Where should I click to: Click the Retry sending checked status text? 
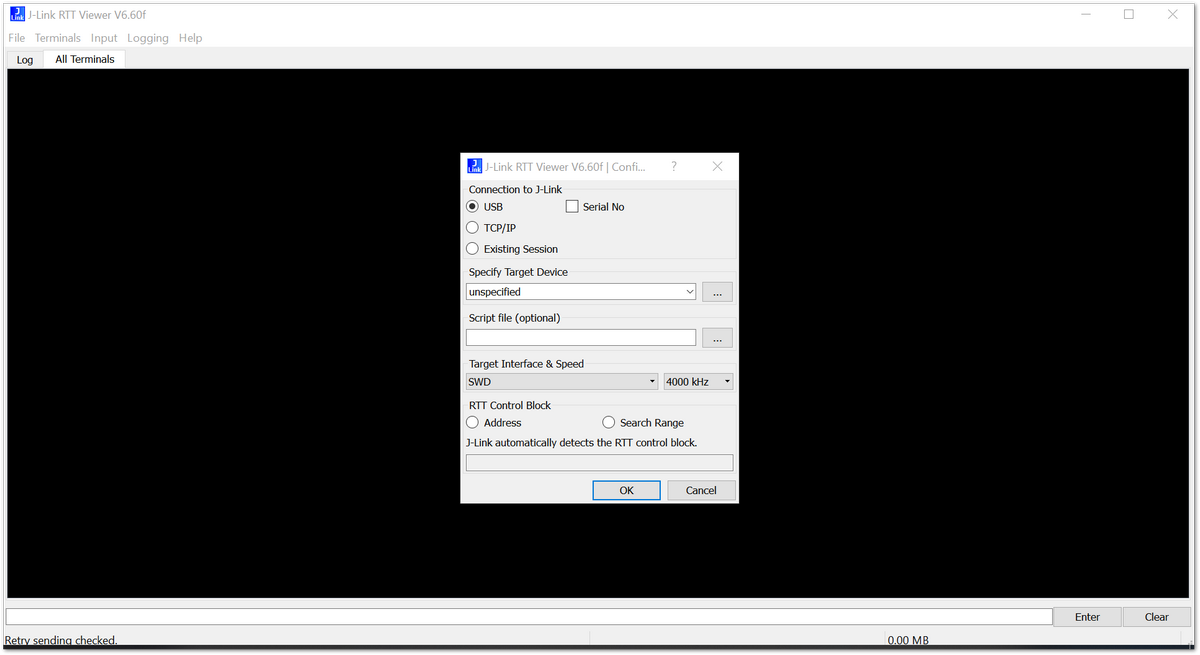(61, 640)
